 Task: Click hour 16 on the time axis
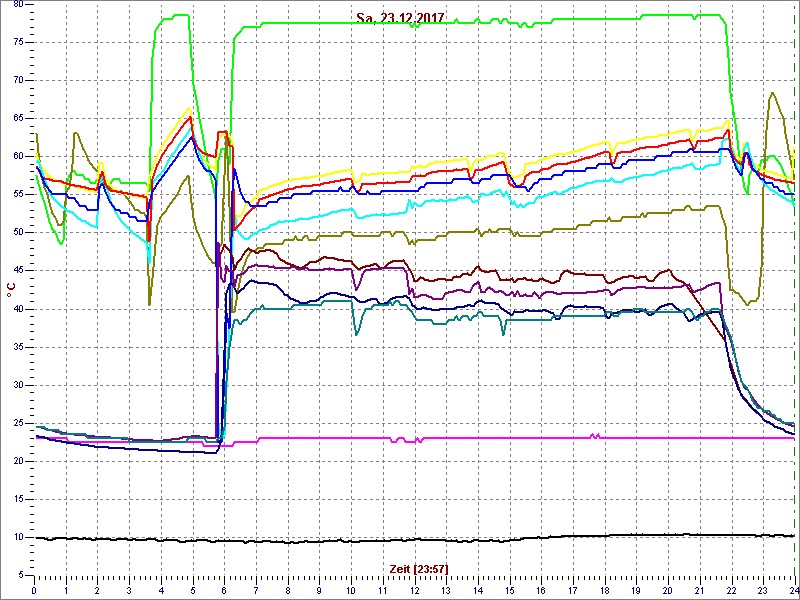pos(541,589)
